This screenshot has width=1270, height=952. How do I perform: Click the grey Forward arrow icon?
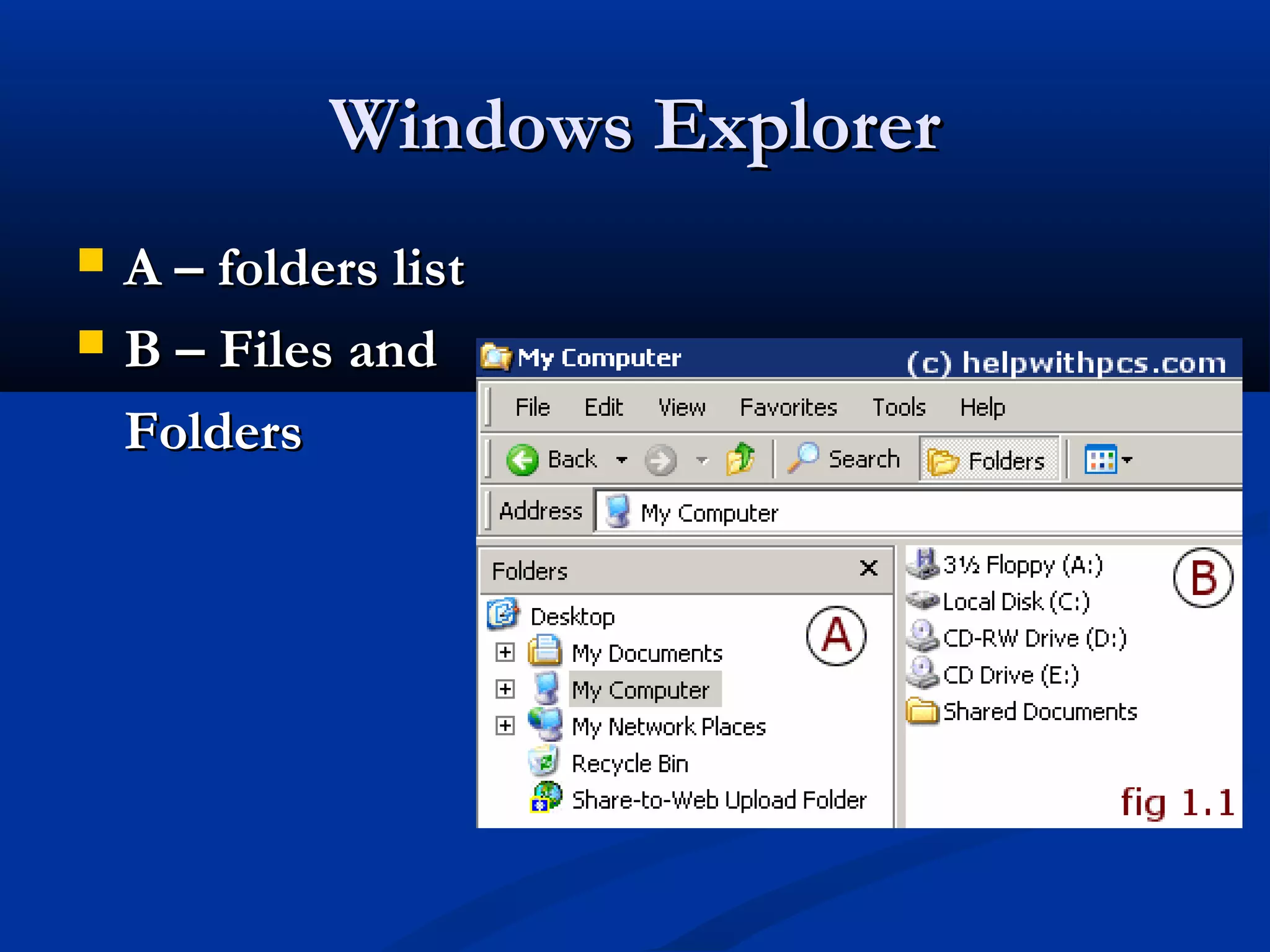tap(660, 461)
